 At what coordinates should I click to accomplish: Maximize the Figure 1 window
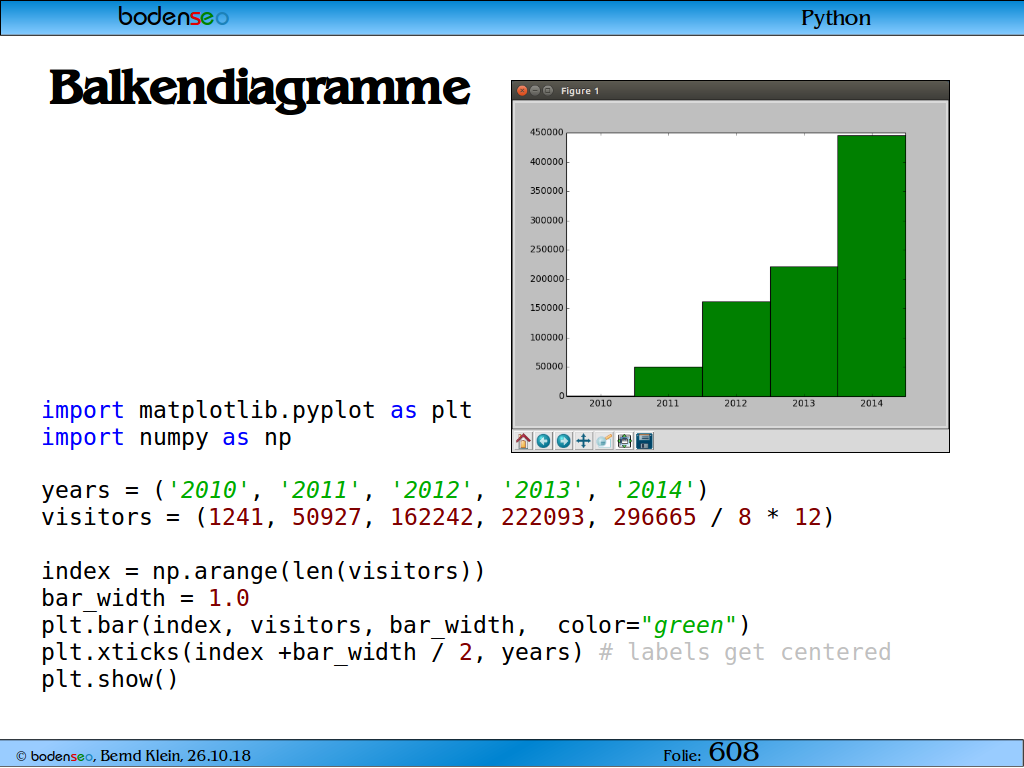[x=548, y=91]
